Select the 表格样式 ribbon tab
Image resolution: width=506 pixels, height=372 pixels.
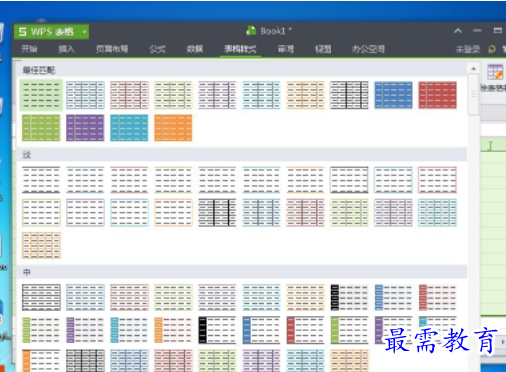(240, 49)
